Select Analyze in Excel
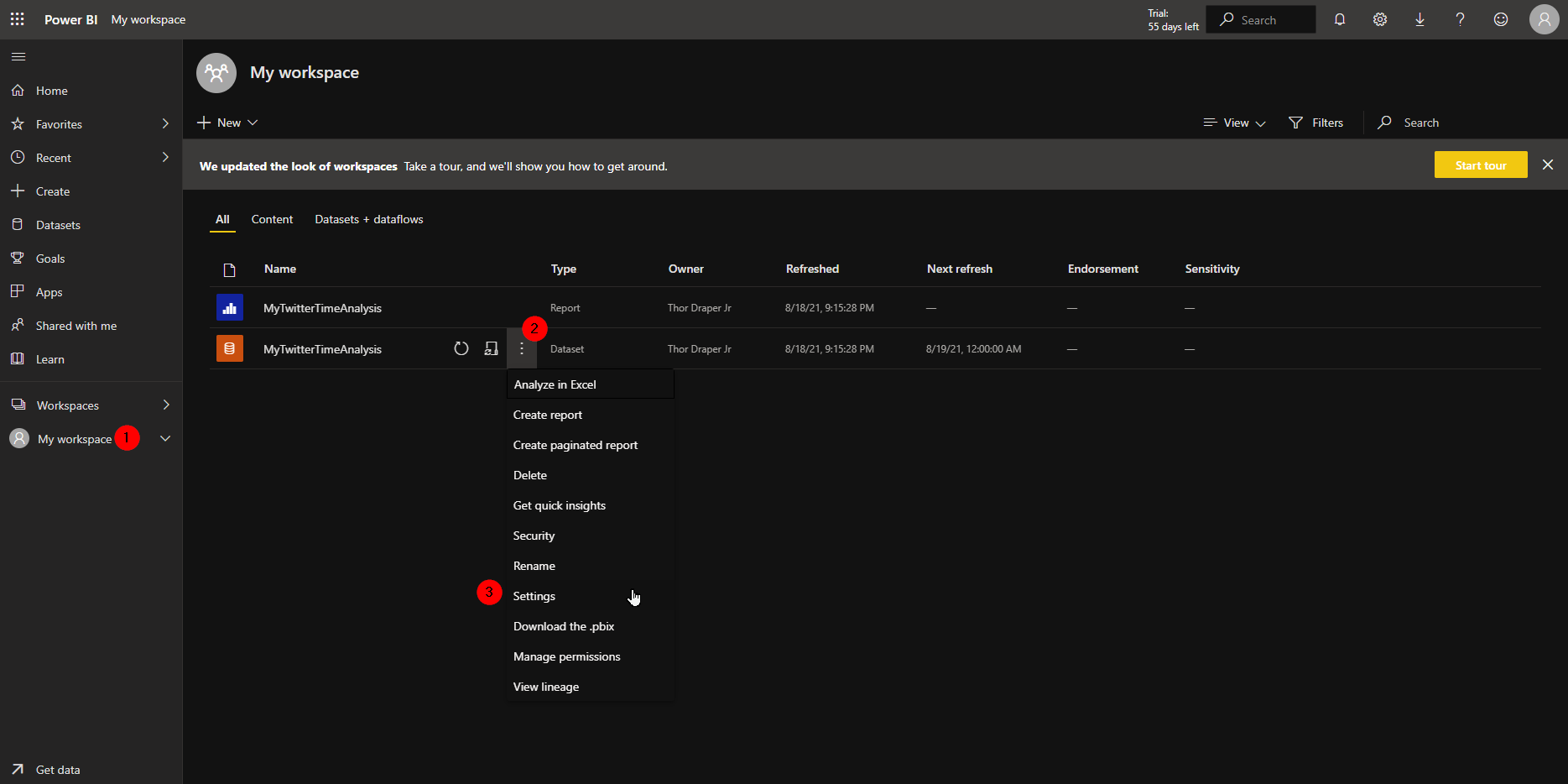This screenshot has height=784, width=1568. click(591, 384)
